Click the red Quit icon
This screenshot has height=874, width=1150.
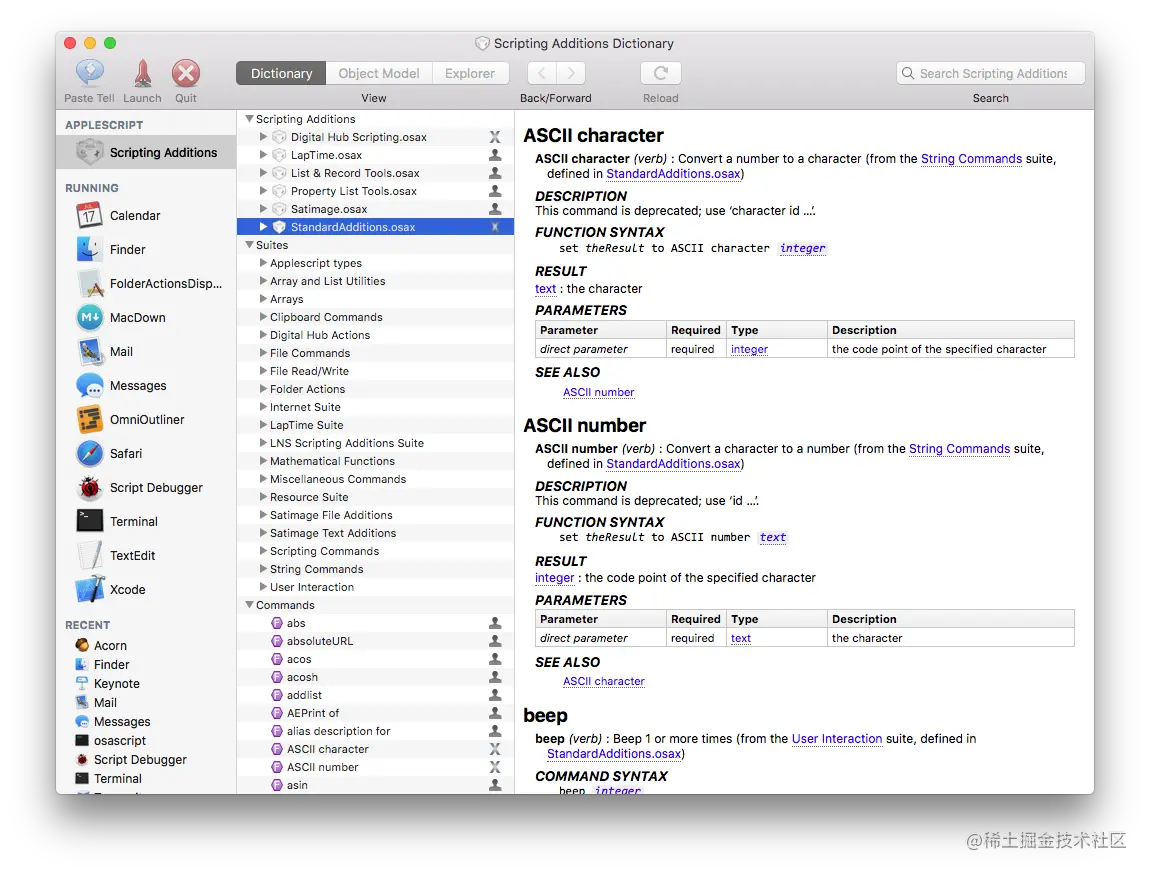pos(186,73)
